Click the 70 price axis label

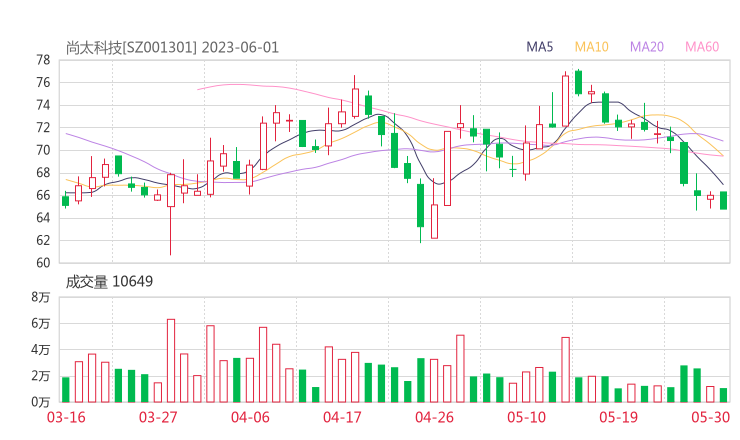pyautogui.click(x=43, y=150)
